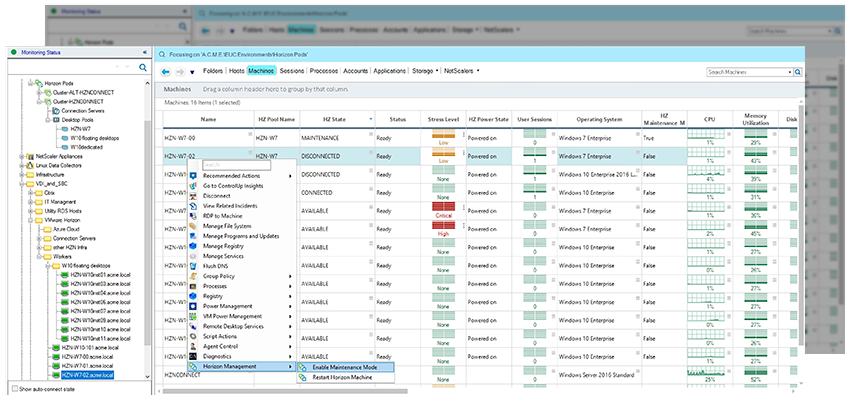The width and height of the screenshot is (850, 400).
Task: Sort by the Stress Level column header
Action: pyautogui.click(x=443, y=119)
